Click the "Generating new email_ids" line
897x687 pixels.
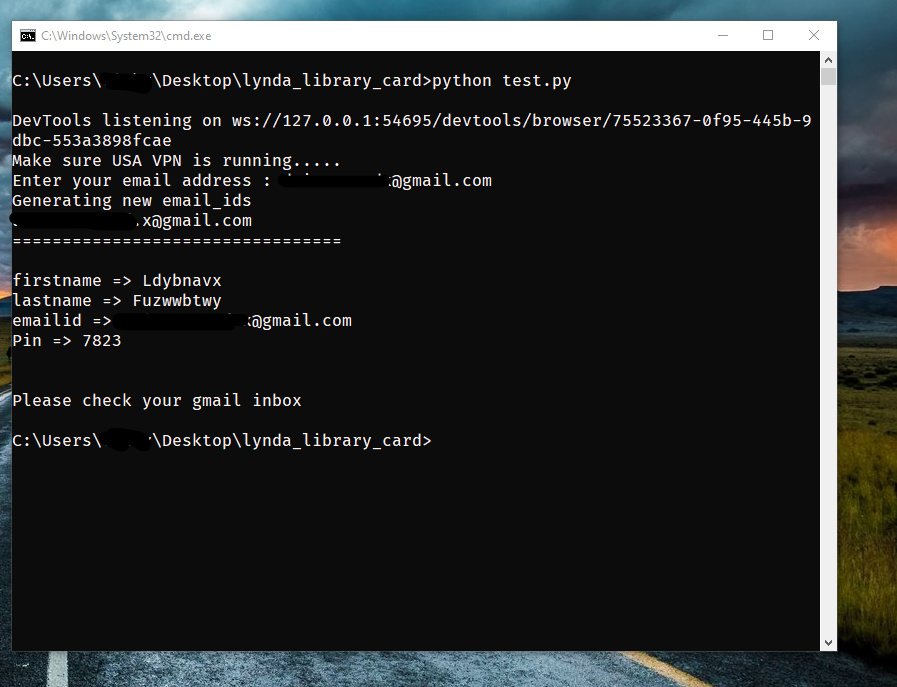tap(132, 201)
